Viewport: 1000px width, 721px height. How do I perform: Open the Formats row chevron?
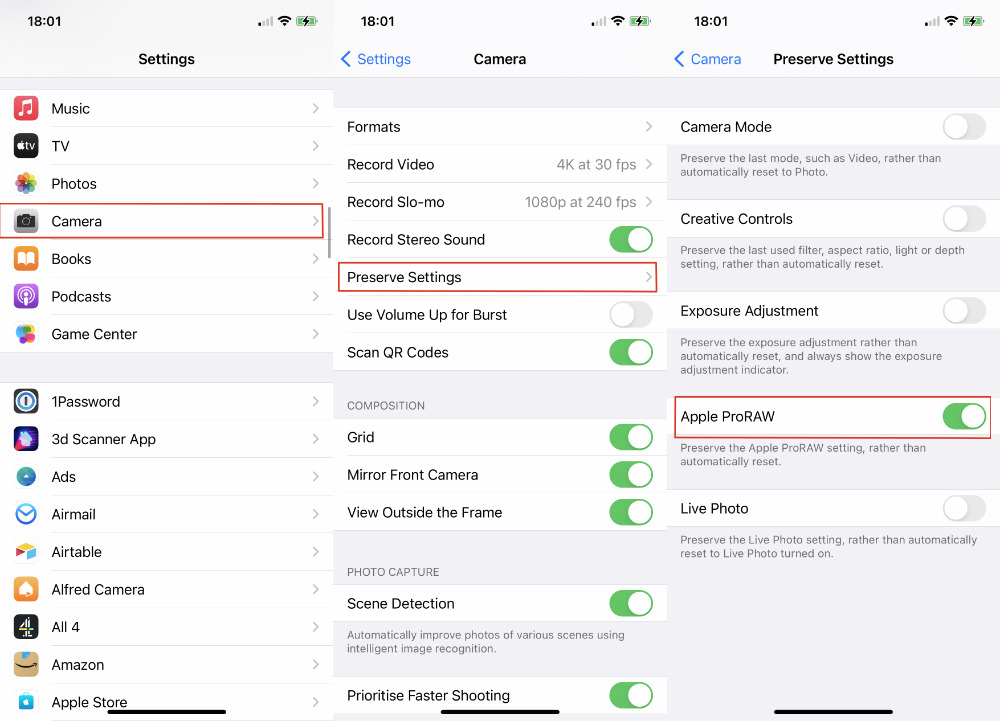[649, 127]
